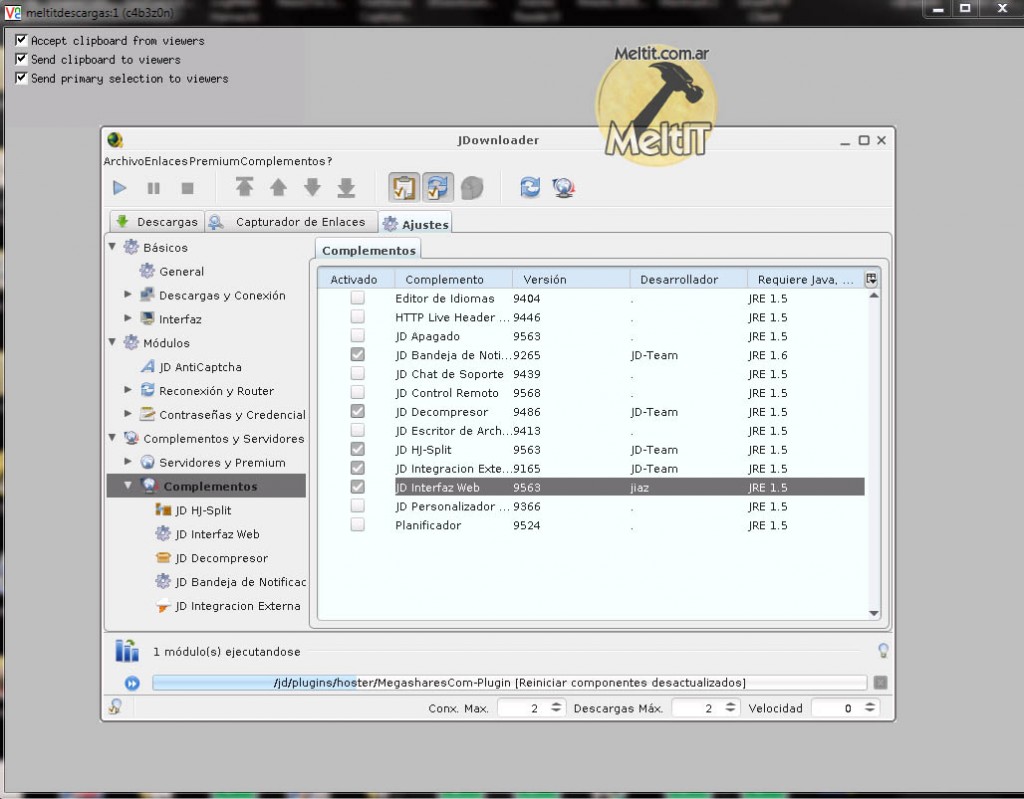Click the blue reconnect arrows toolbar icon
The height and width of the screenshot is (799, 1024).
530,188
